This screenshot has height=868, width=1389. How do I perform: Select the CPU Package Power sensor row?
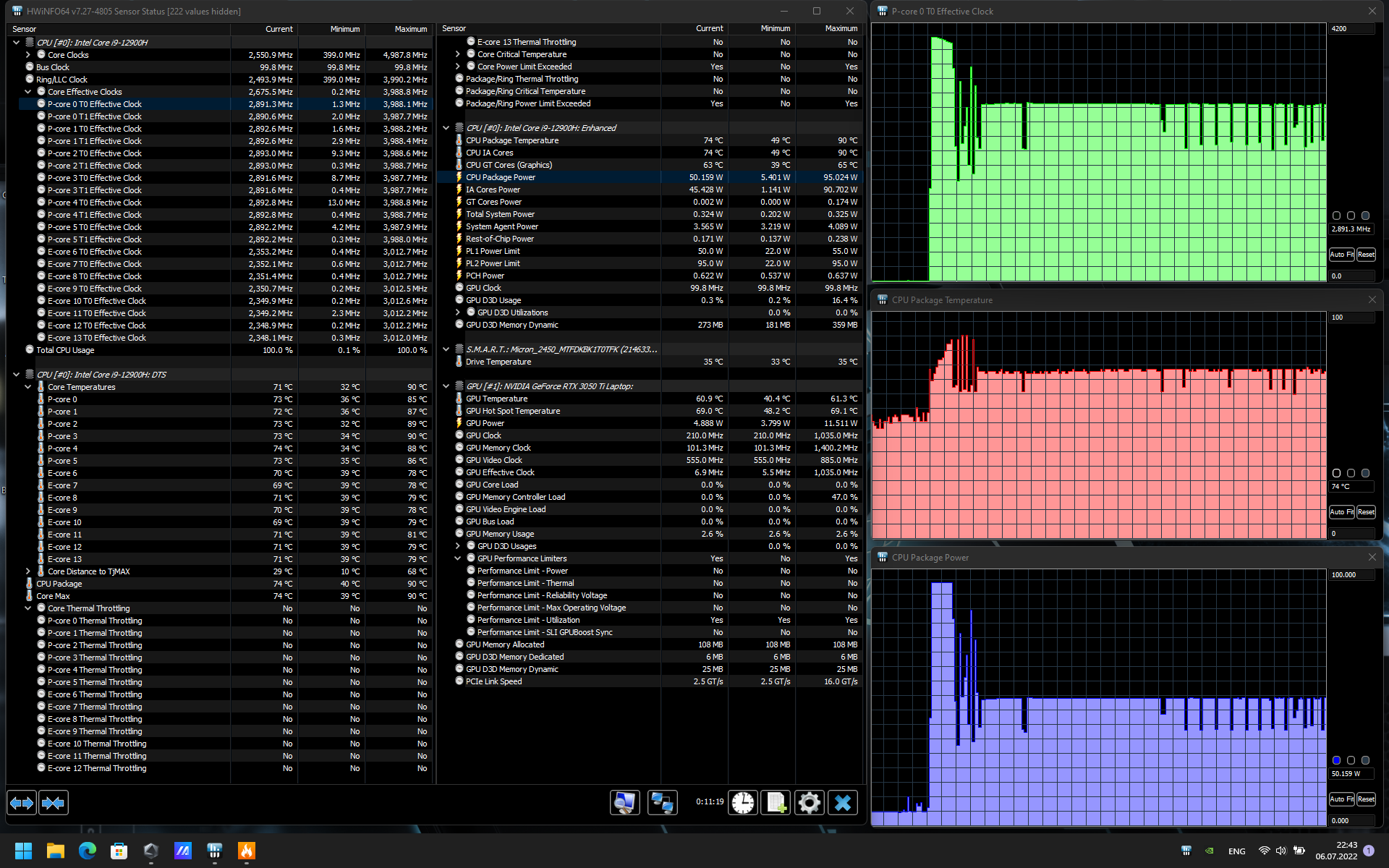coord(501,177)
